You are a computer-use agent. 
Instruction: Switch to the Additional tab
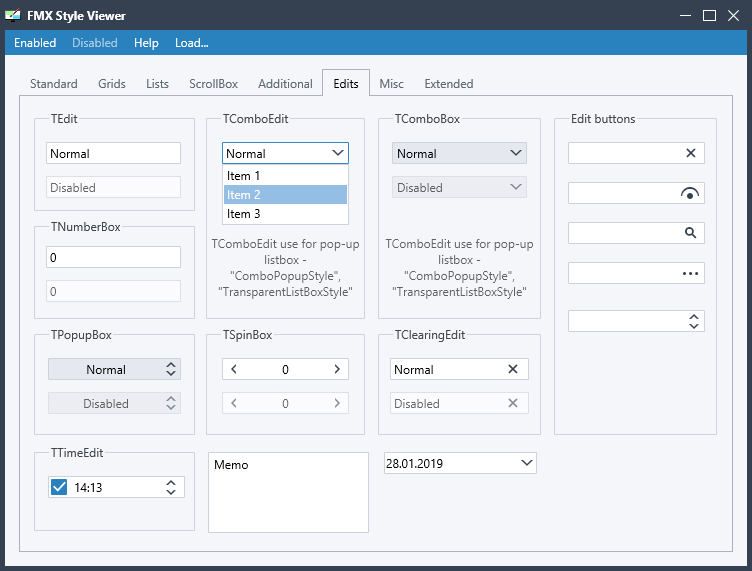(285, 84)
